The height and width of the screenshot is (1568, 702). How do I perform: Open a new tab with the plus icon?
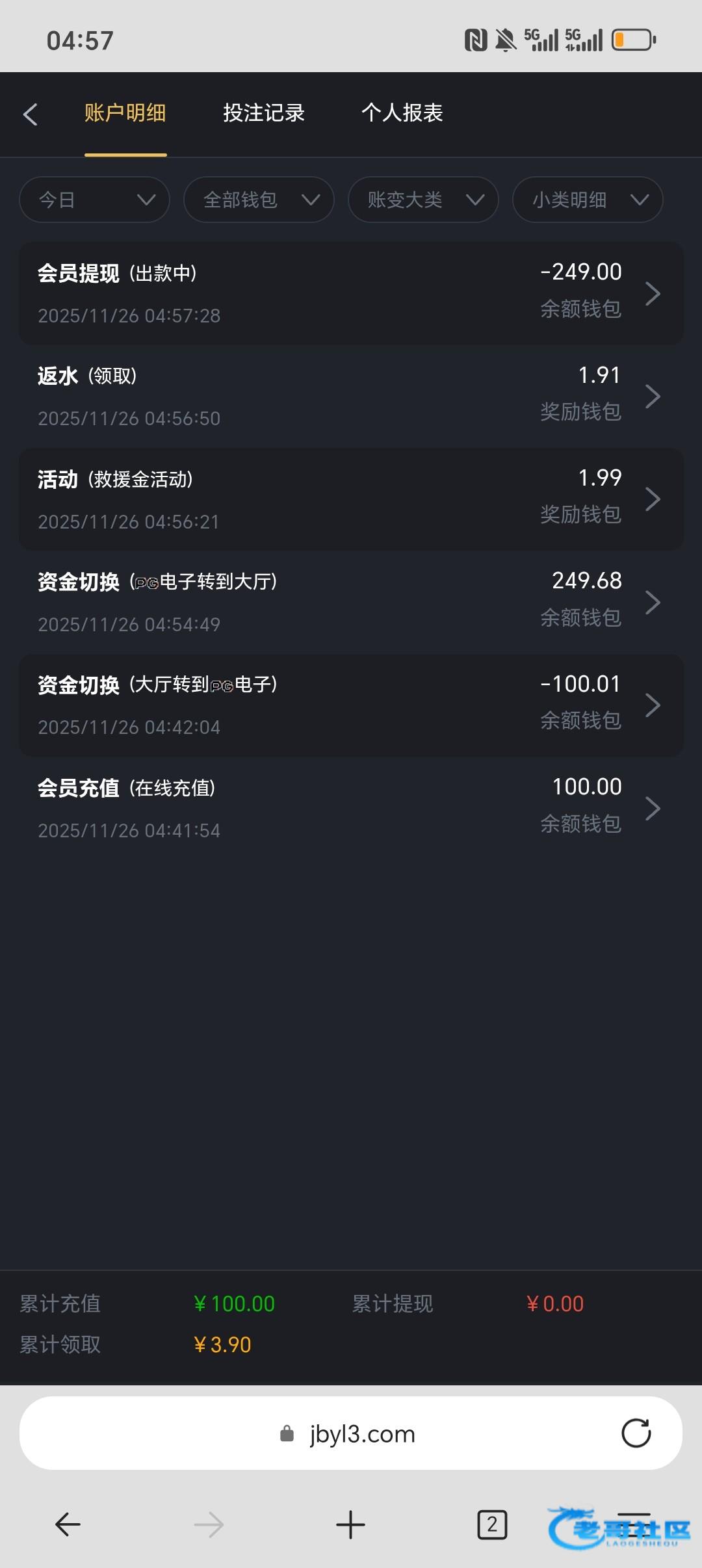pyautogui.click(x=350, y=1524)
